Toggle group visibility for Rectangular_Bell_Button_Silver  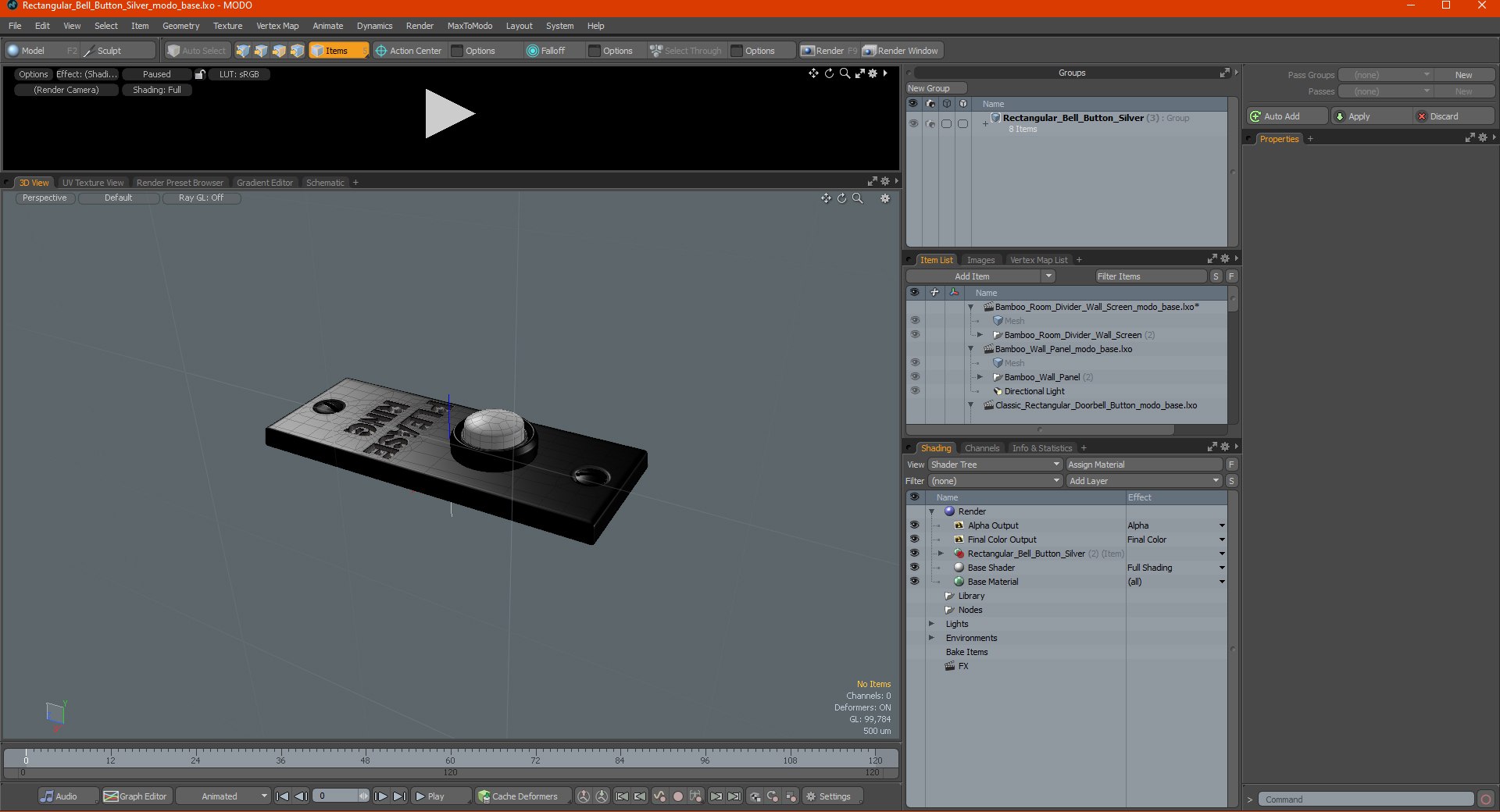pyautogui.click(x=912, y=123)
